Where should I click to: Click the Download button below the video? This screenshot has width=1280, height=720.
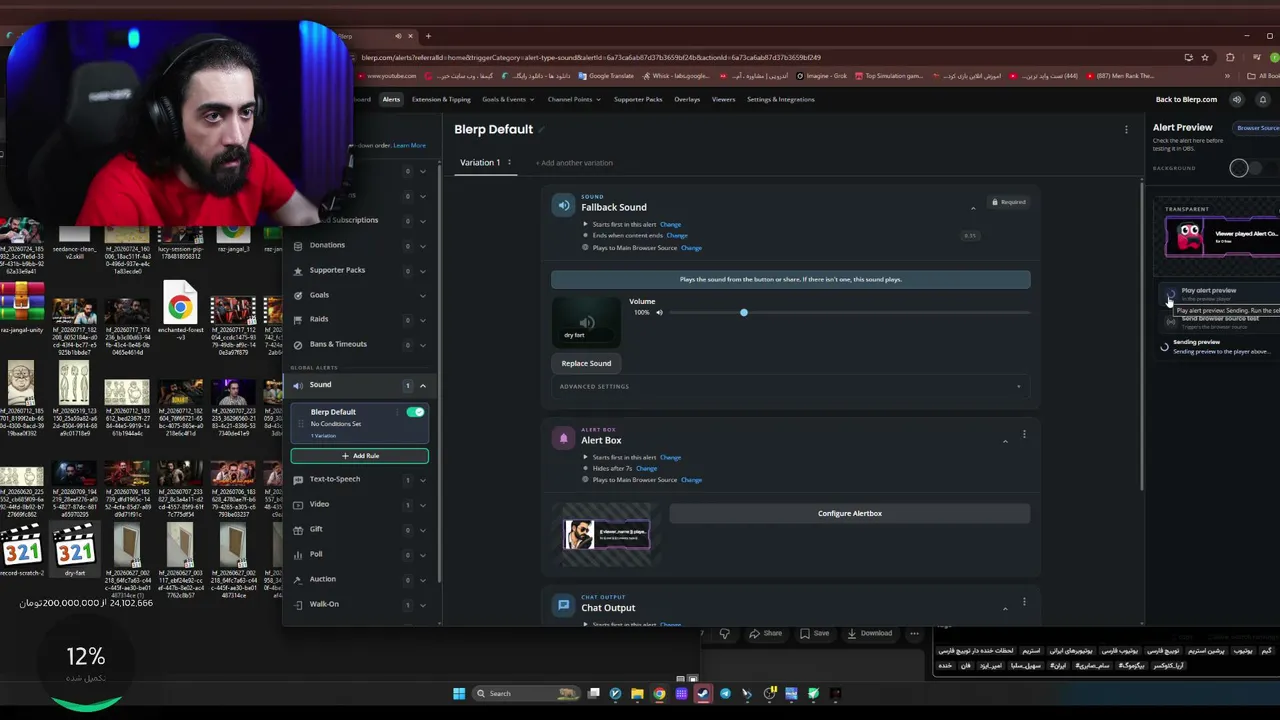pos(869,633)
